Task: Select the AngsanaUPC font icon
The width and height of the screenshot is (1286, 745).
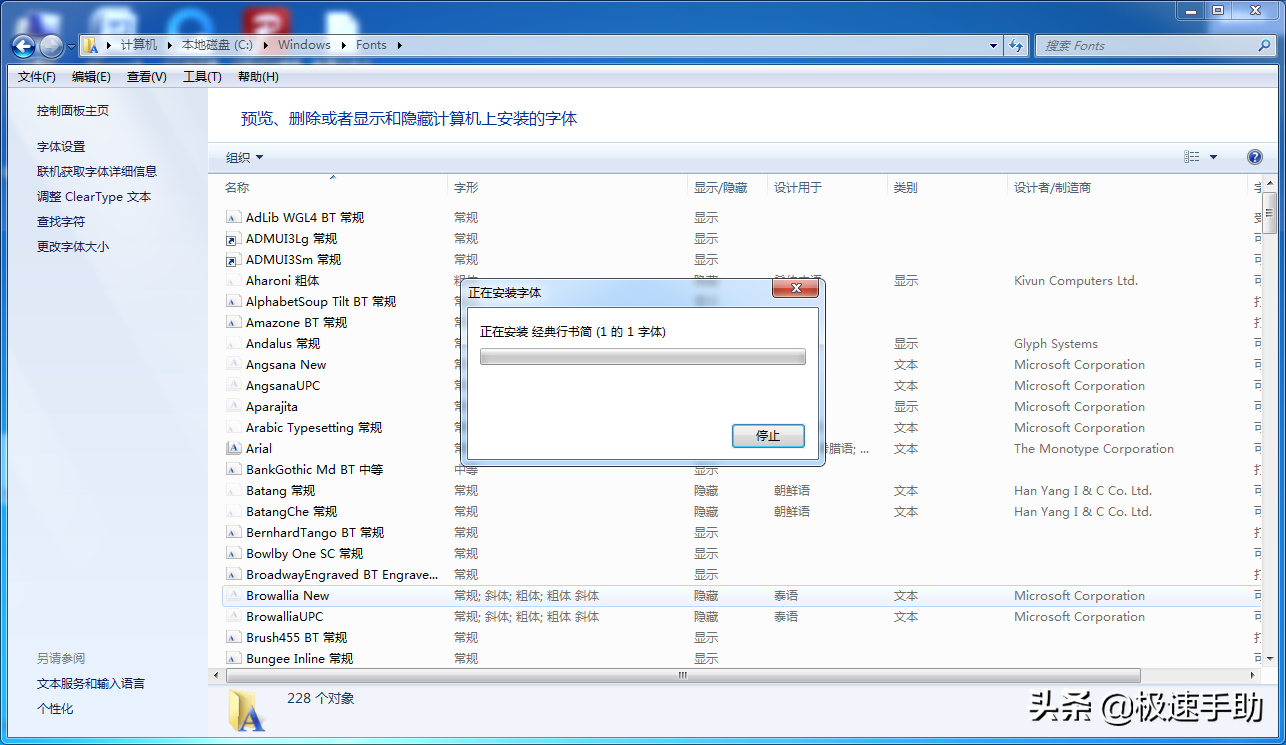Action: click(x=233, y=385)
